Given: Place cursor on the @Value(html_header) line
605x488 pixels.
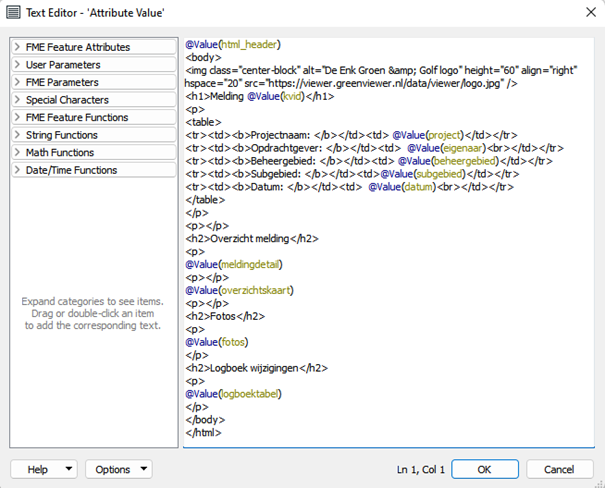Looking at the screenshot, I should pos(233,45).
